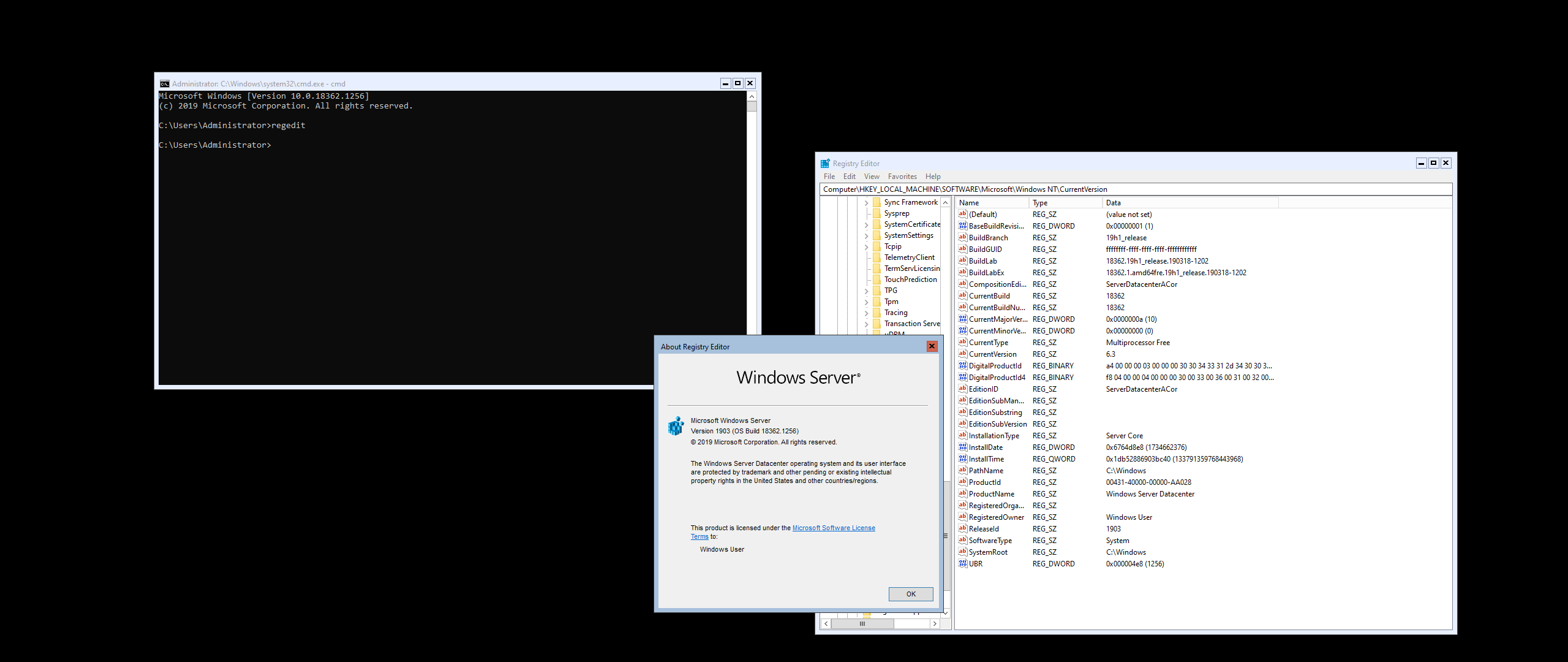Click the tree horizontal scrollbar left arrow
1568x662 pixels.
pyautogui.click(x=826, y=623)
